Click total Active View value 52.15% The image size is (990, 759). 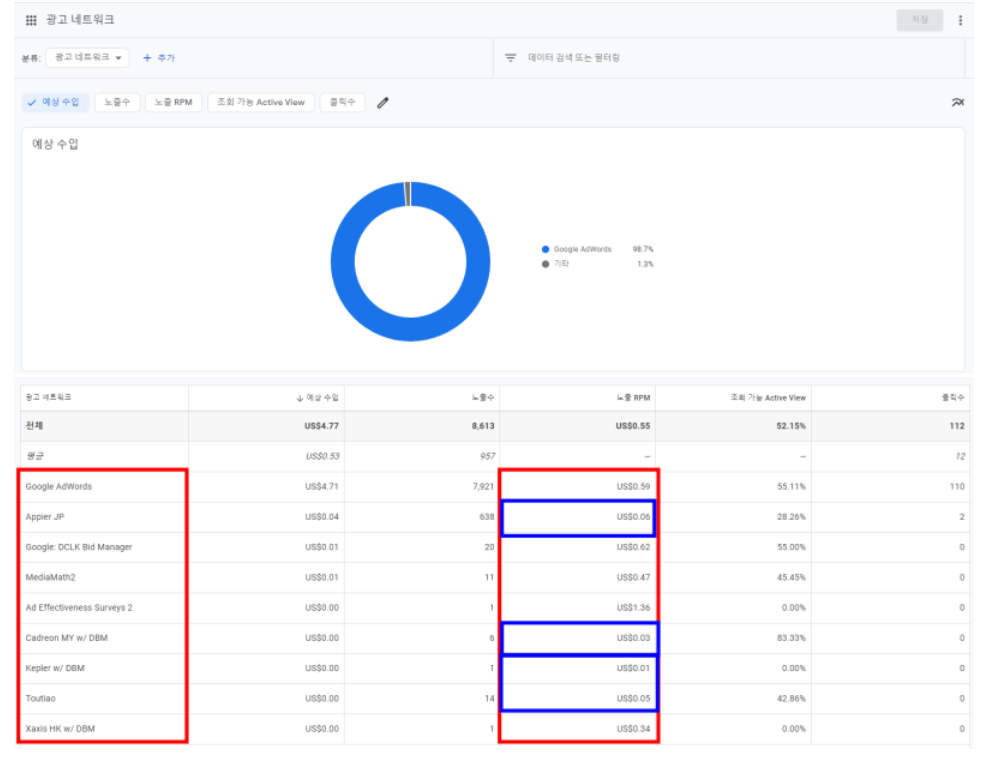791,426
